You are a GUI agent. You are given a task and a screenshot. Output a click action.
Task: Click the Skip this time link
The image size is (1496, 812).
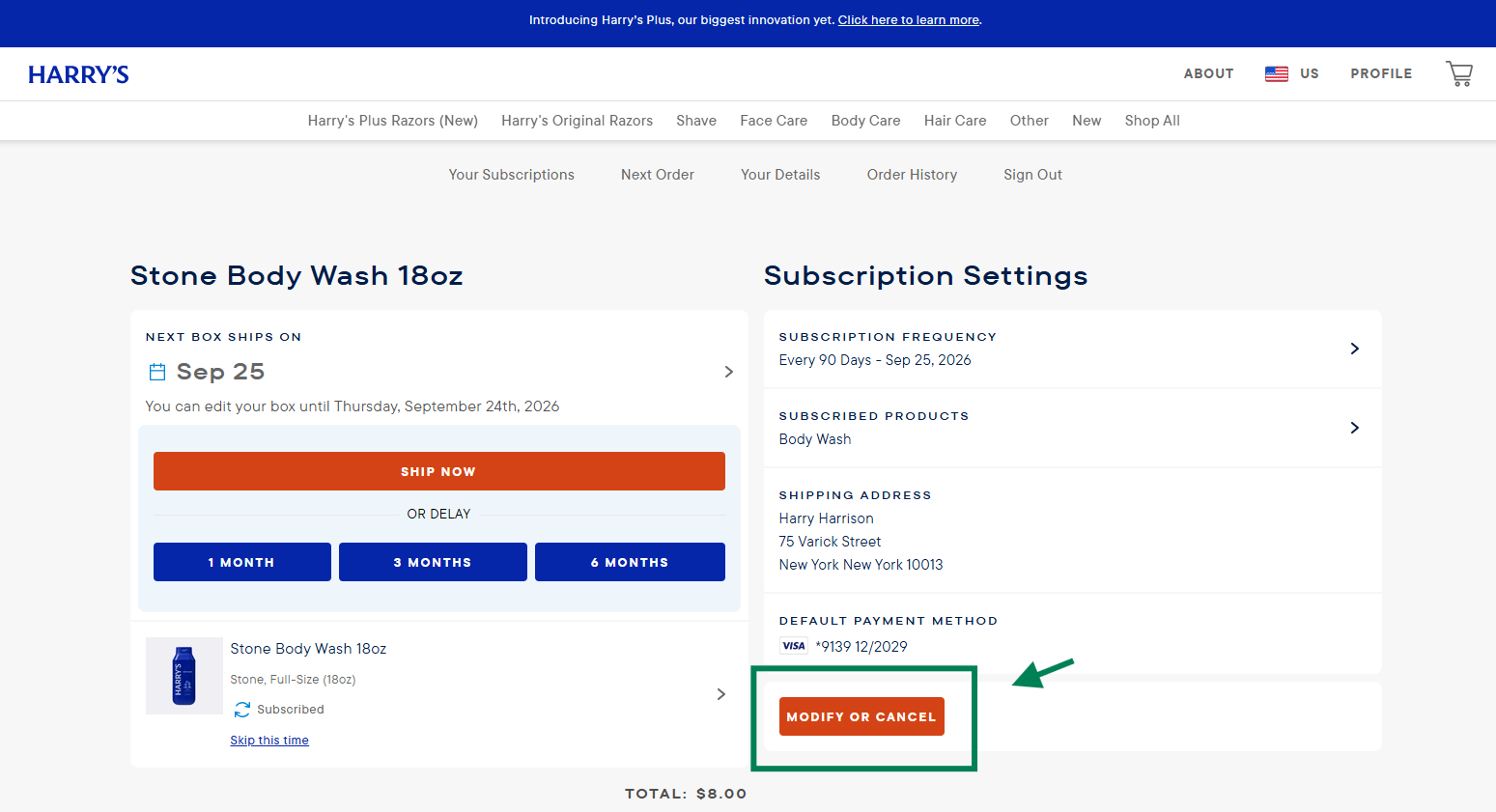(x=269, y=741)
